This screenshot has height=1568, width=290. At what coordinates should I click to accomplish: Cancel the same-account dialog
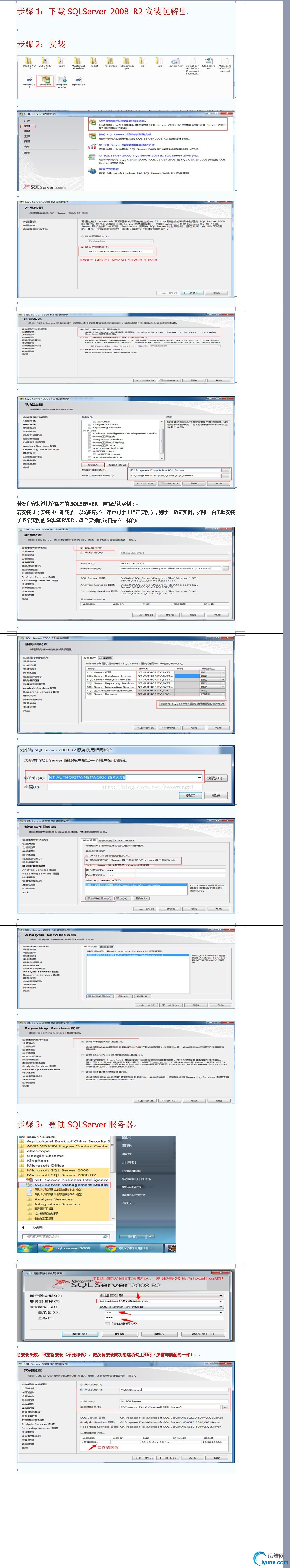pos(216,795)
